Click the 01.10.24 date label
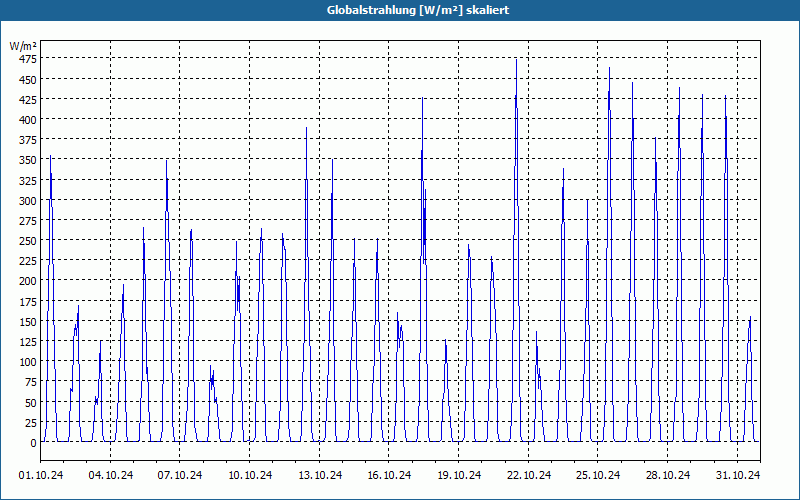This screenshot has width=800, height=500. pyautogui.click(x=41, y=475)
